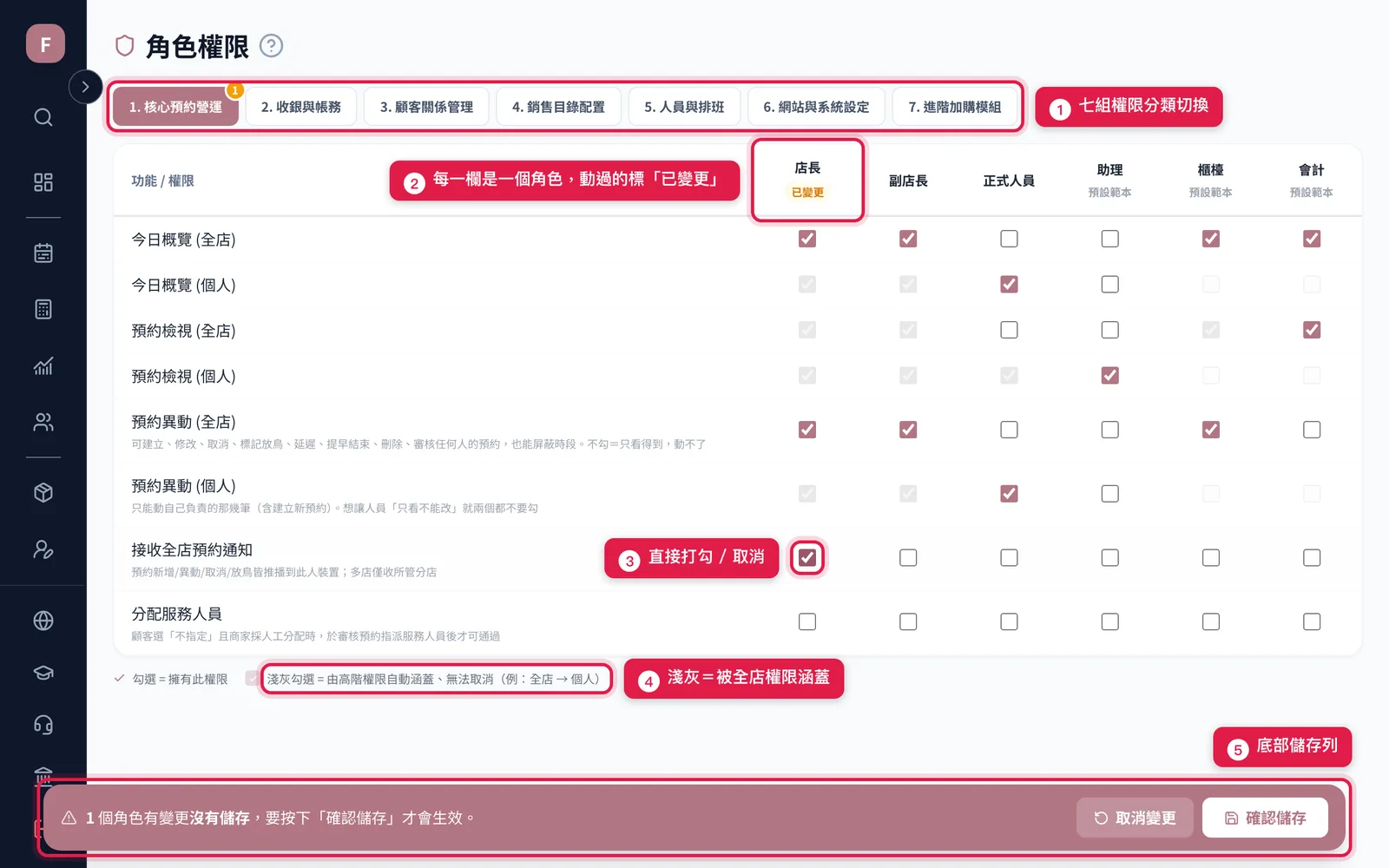This screenshot has height=868, width=1389.
Task: Uncheck 今日概覽 (個人) for 正式人員
Action: [x=1009, y=284]
